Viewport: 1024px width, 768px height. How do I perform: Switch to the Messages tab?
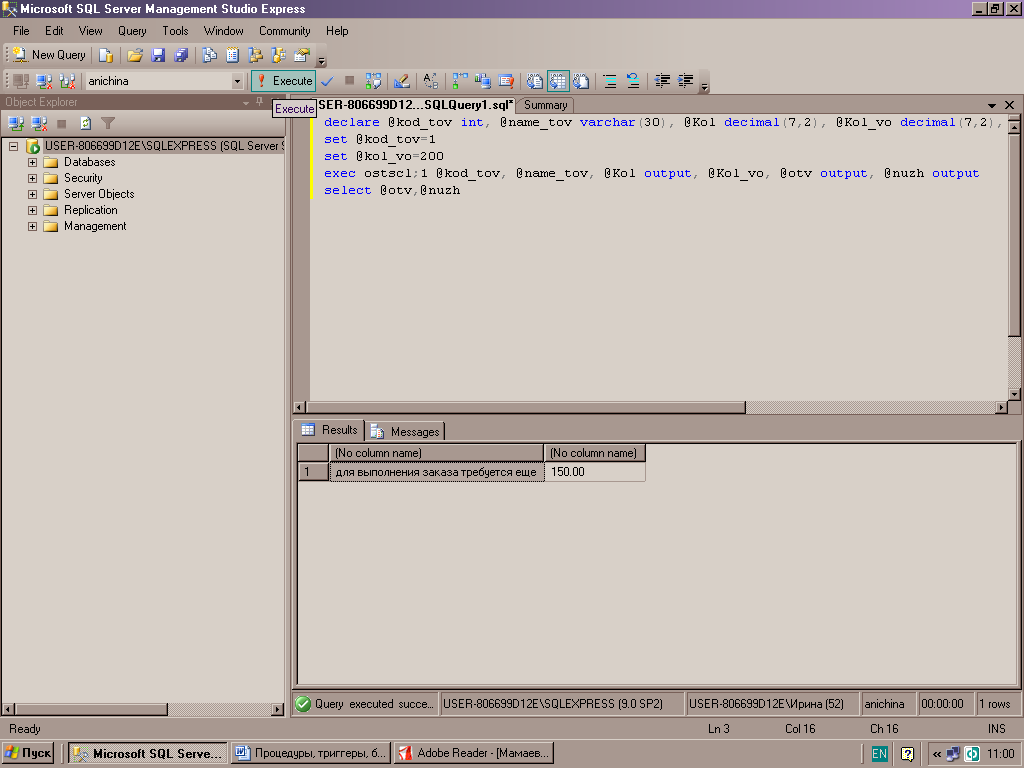[406, 432]
